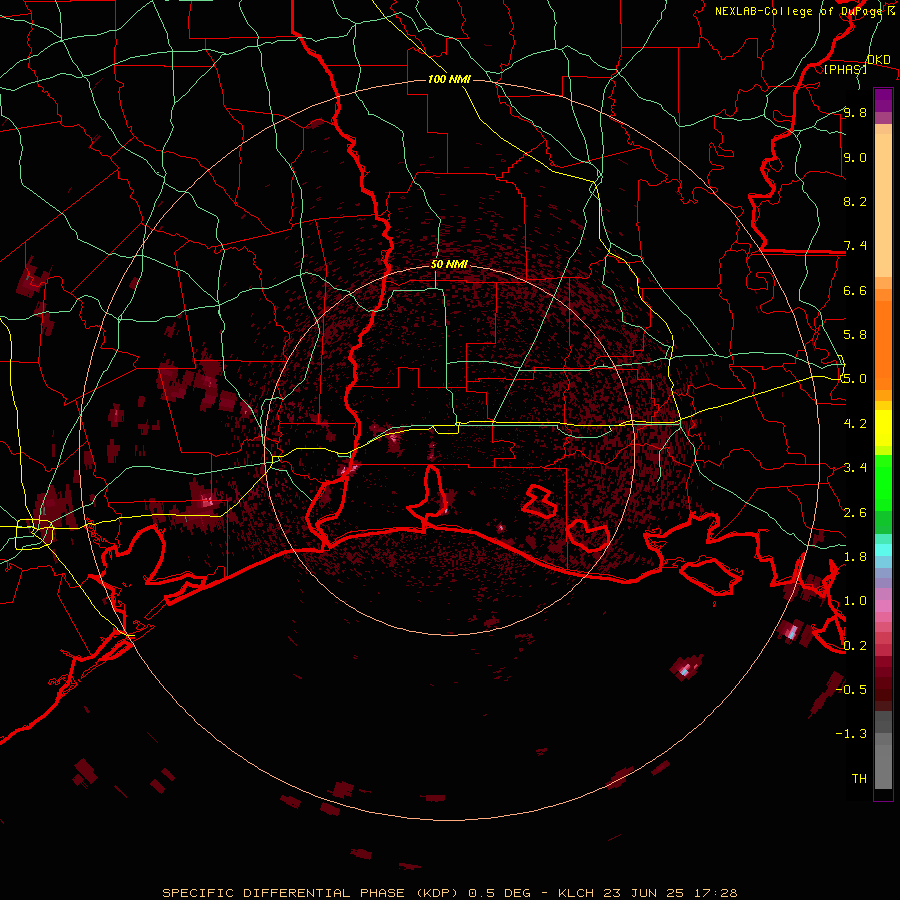Click the 0.2 value on the color scale
This screenshot has height=900, width=900.
[x=855, y=646]
